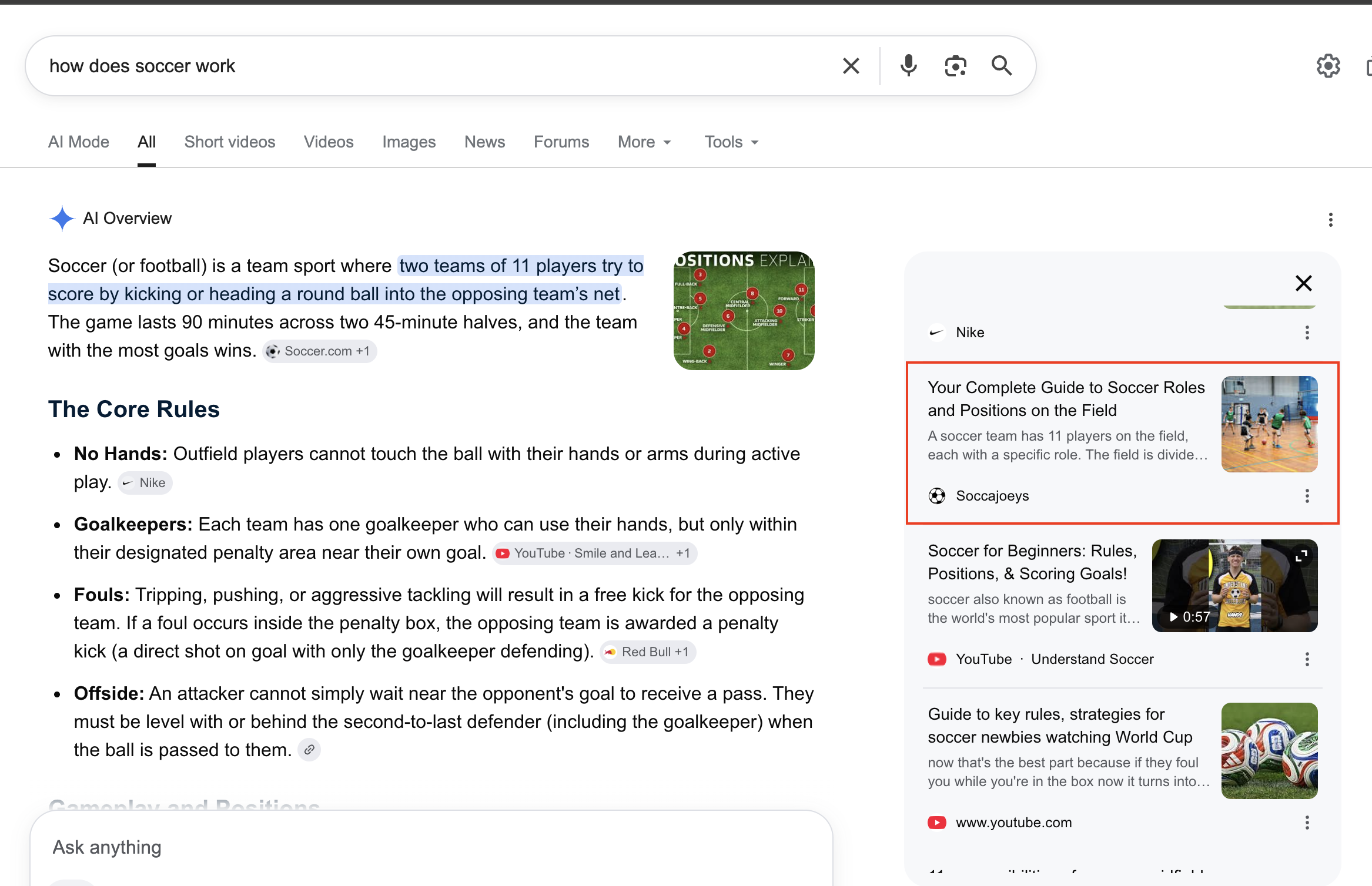Click the Goalkeepers bullet label
The height and width of the screenshot is (886, 1372).
coord(133,524)
